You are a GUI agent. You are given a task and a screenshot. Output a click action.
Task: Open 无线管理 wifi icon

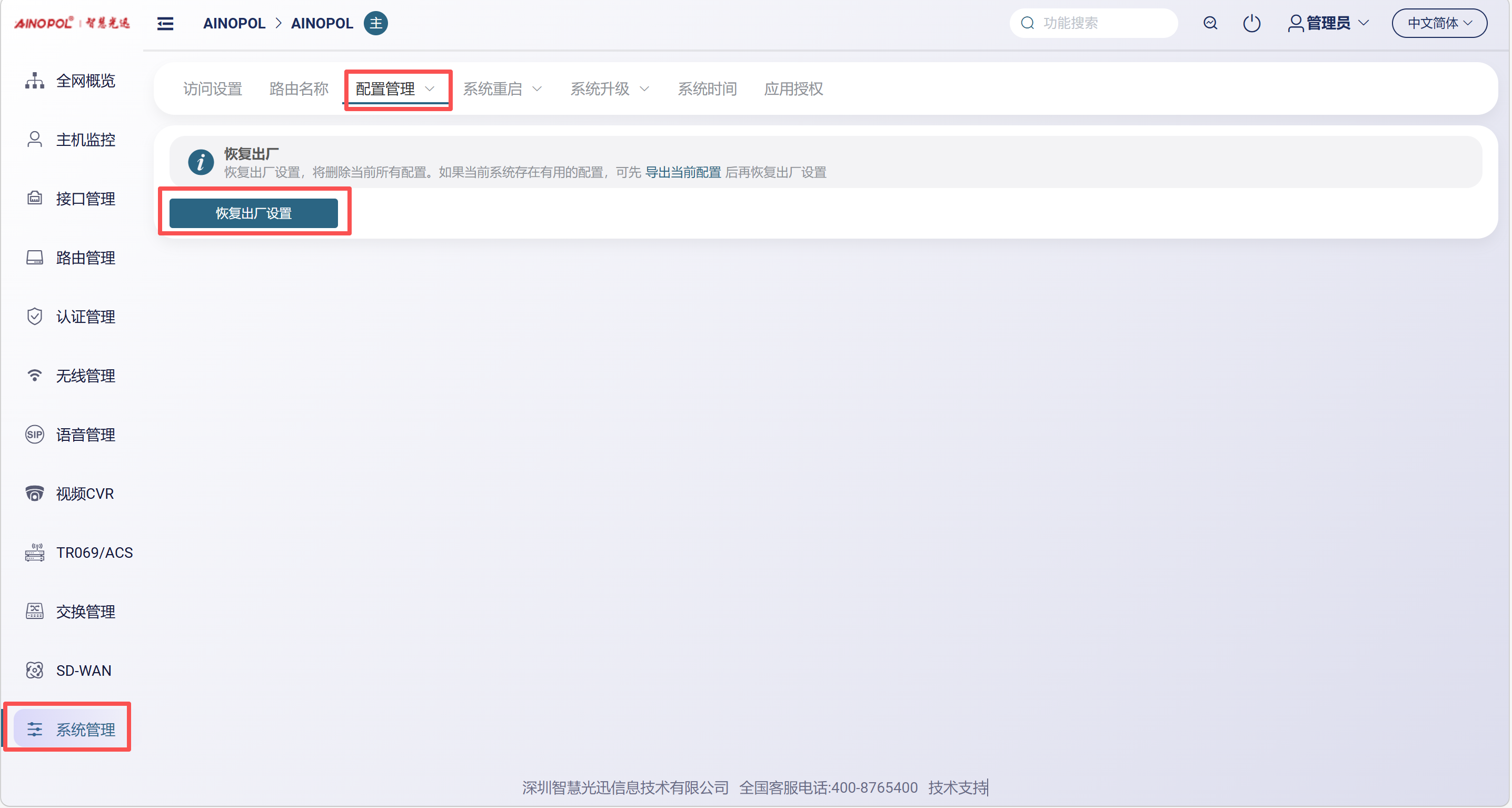click(35, 375)
